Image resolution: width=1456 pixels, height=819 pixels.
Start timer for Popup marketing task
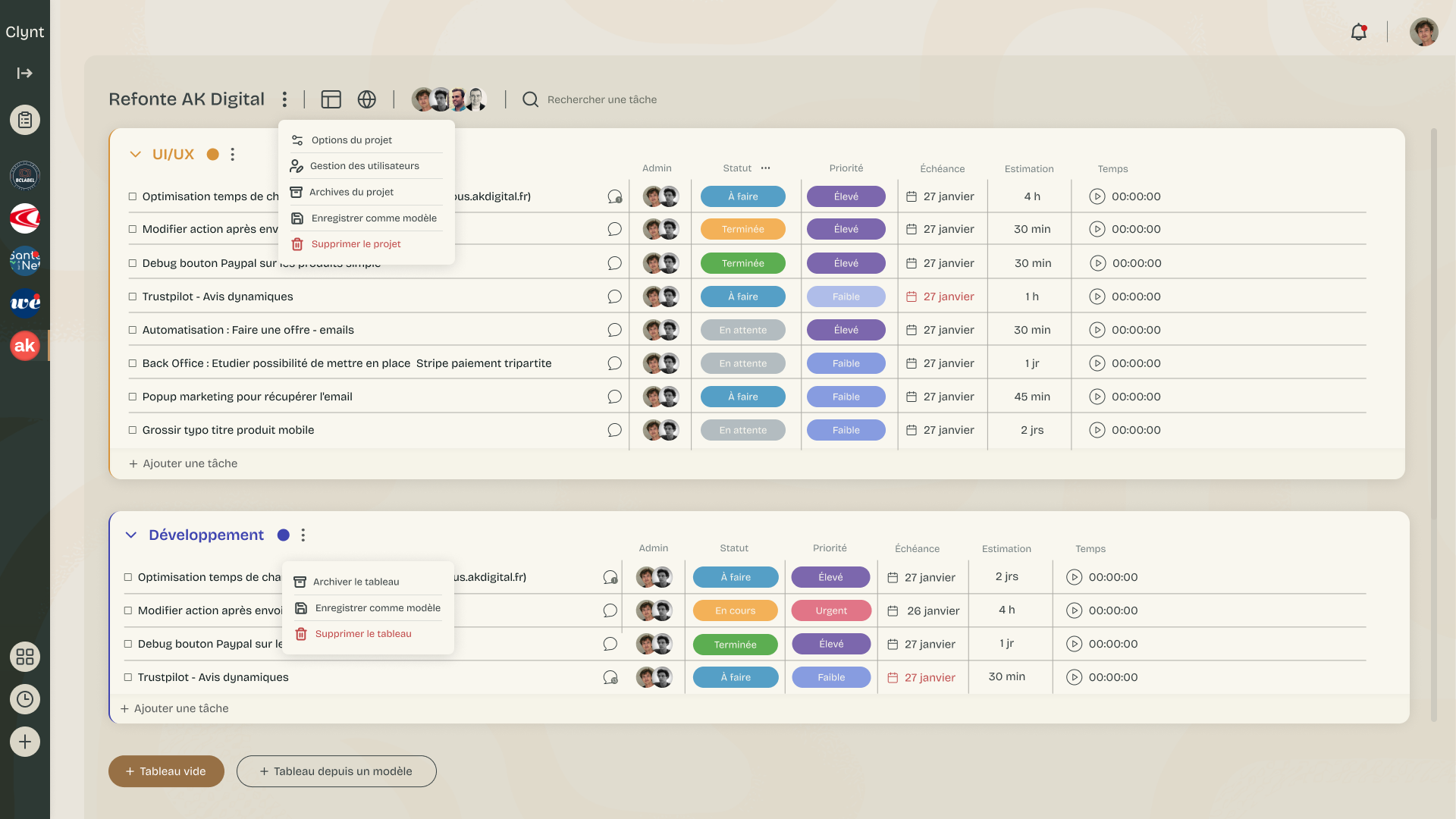1097,397
